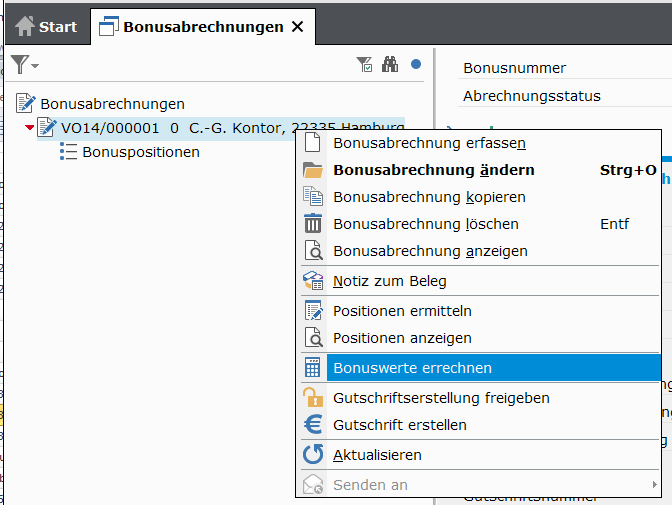
Task: Click the trash icon for Bonusabrechnung löschen
Action: [313, 224]
